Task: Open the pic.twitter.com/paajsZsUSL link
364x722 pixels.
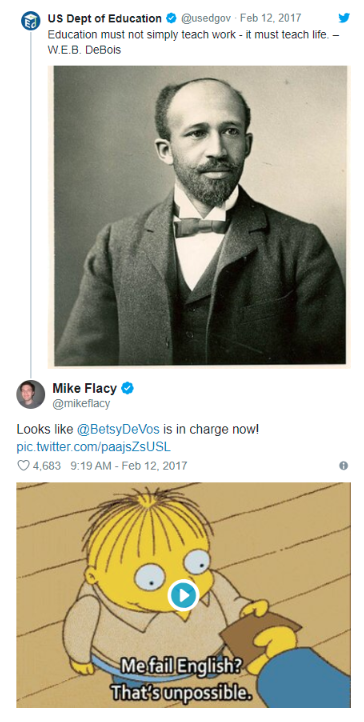Action: point(93,447)
